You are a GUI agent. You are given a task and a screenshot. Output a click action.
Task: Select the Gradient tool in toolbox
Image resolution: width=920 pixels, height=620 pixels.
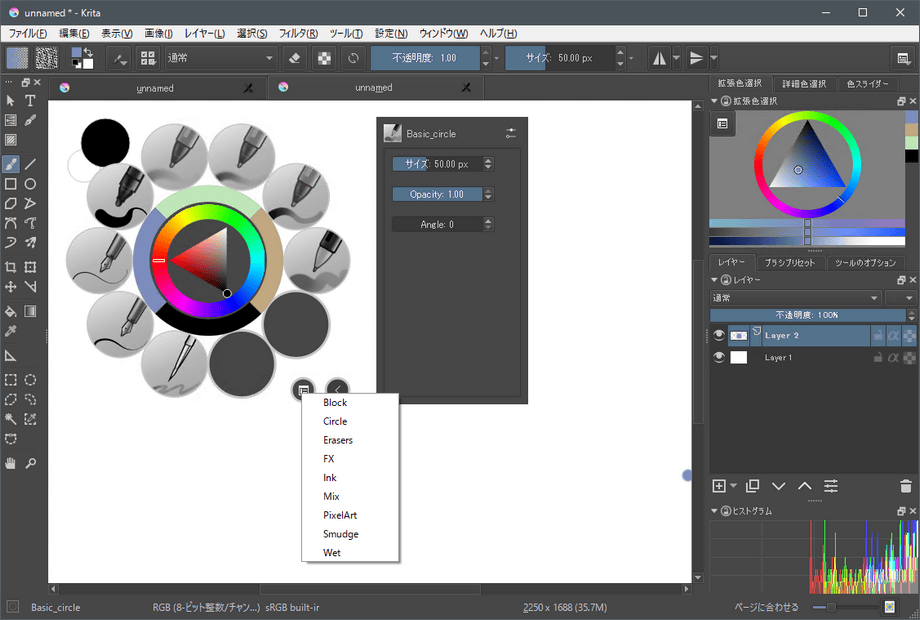coord(30,311)
